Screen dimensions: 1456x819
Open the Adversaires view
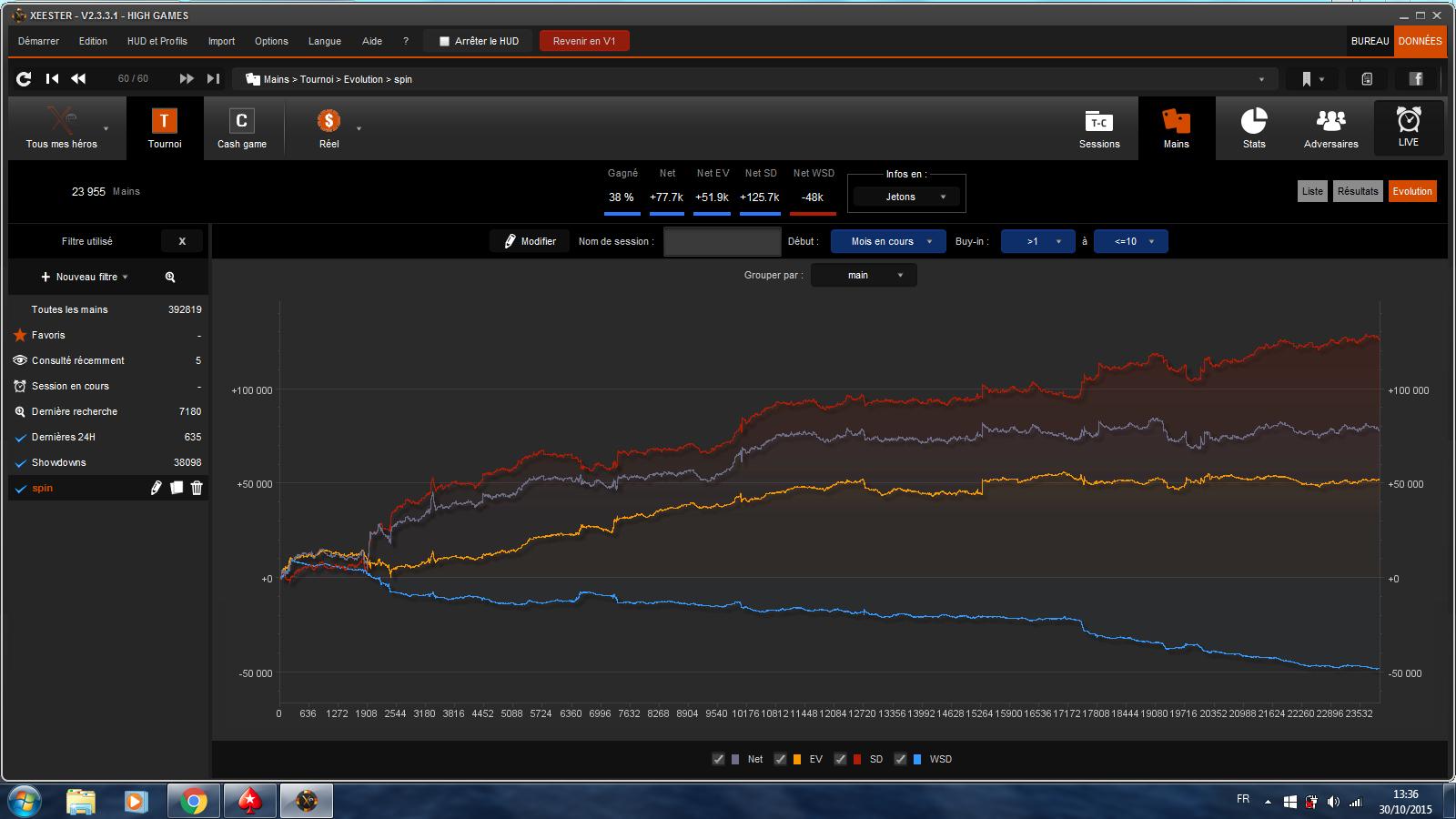pyautogui.click(x=1331, y=128)
